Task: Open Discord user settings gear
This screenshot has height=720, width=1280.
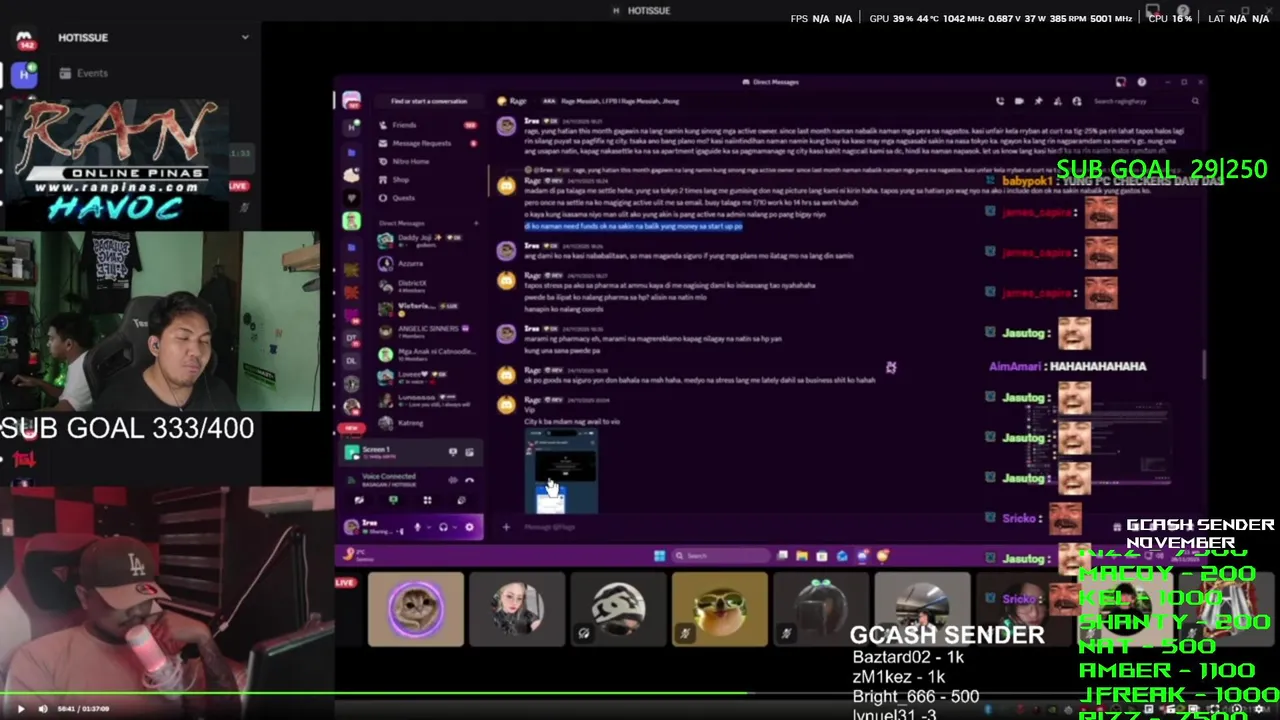Action: click(x=469, y=527)
